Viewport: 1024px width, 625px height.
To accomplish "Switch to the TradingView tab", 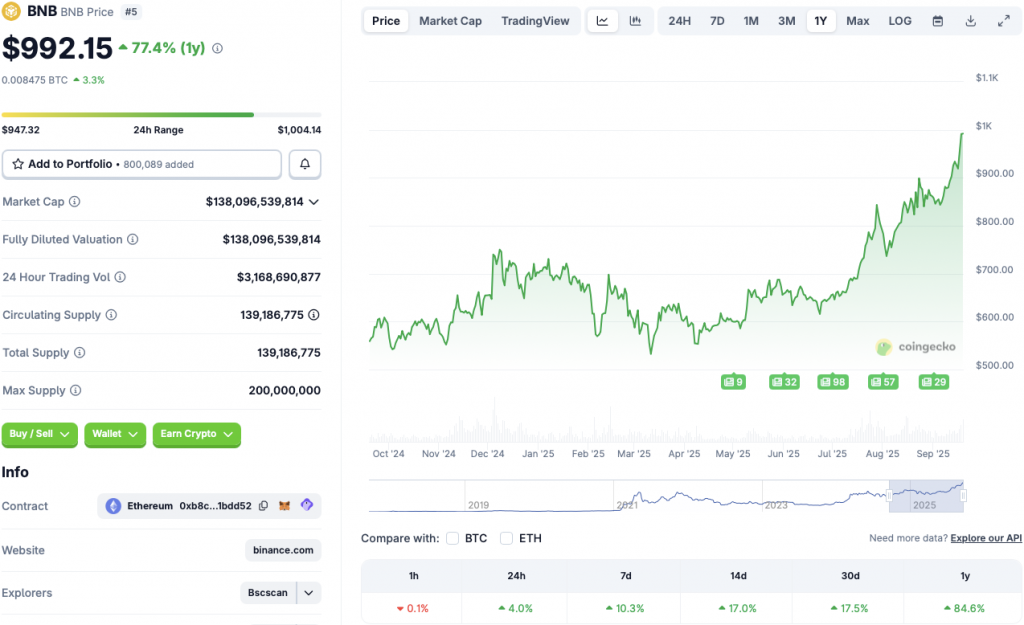I will (535, 21).
